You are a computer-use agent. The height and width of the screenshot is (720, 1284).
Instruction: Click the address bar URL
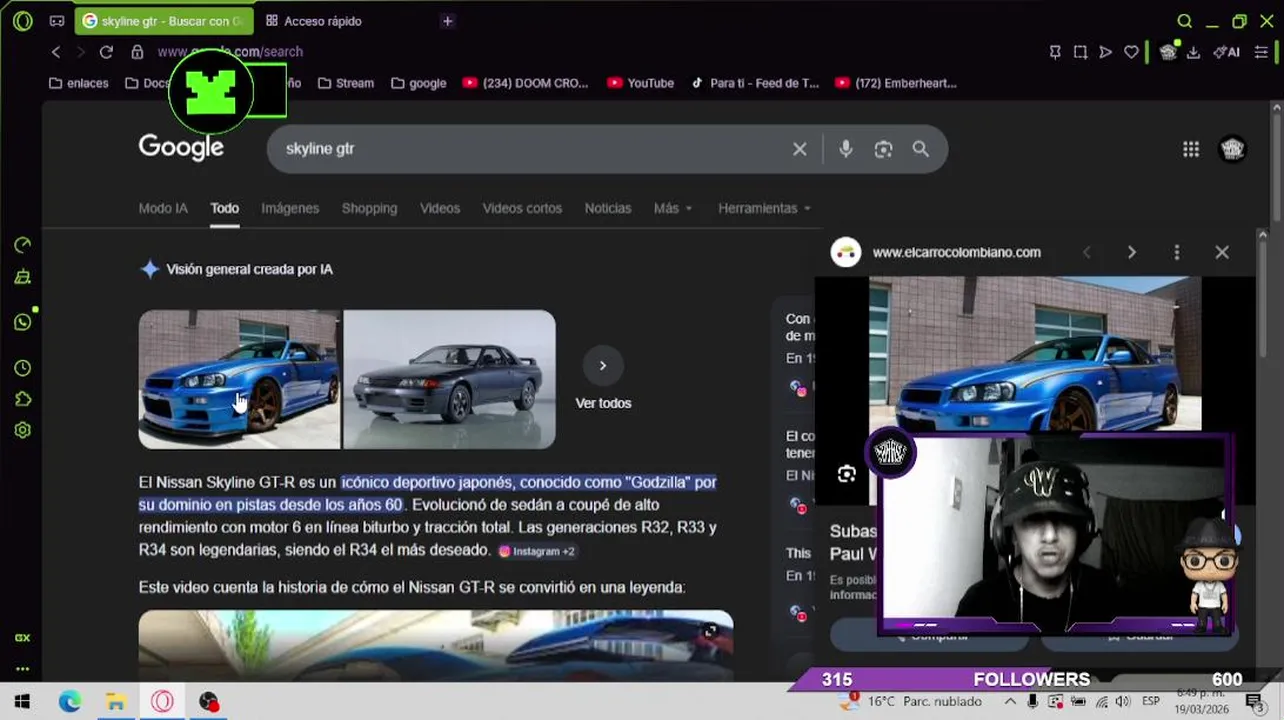[x=230, y=52]
